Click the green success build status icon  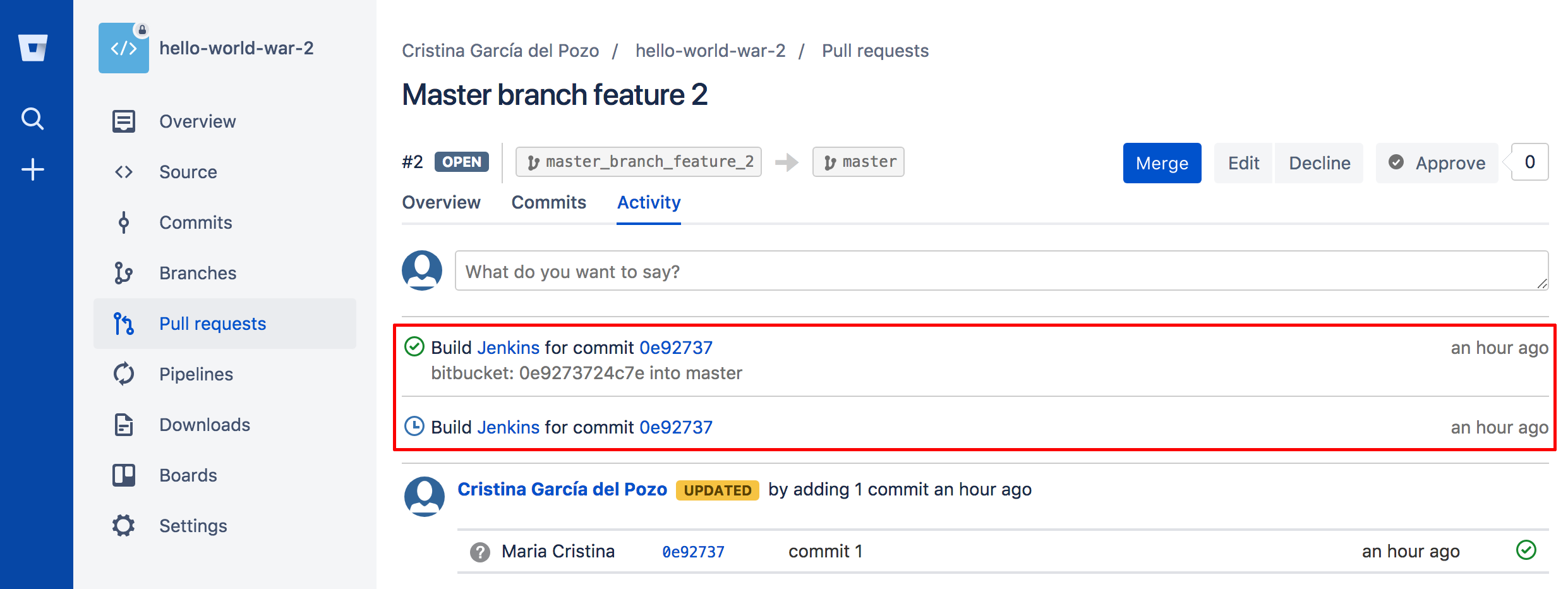pyautogui.click(x=414, y=346)
